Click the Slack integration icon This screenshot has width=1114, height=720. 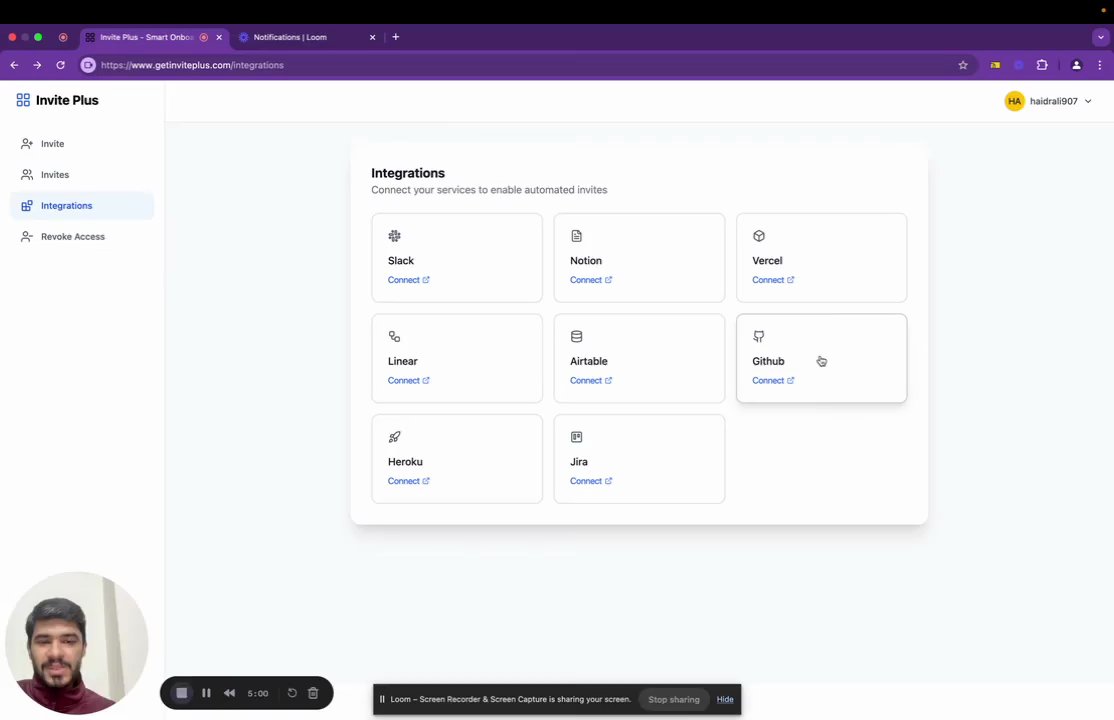[394, 236]
